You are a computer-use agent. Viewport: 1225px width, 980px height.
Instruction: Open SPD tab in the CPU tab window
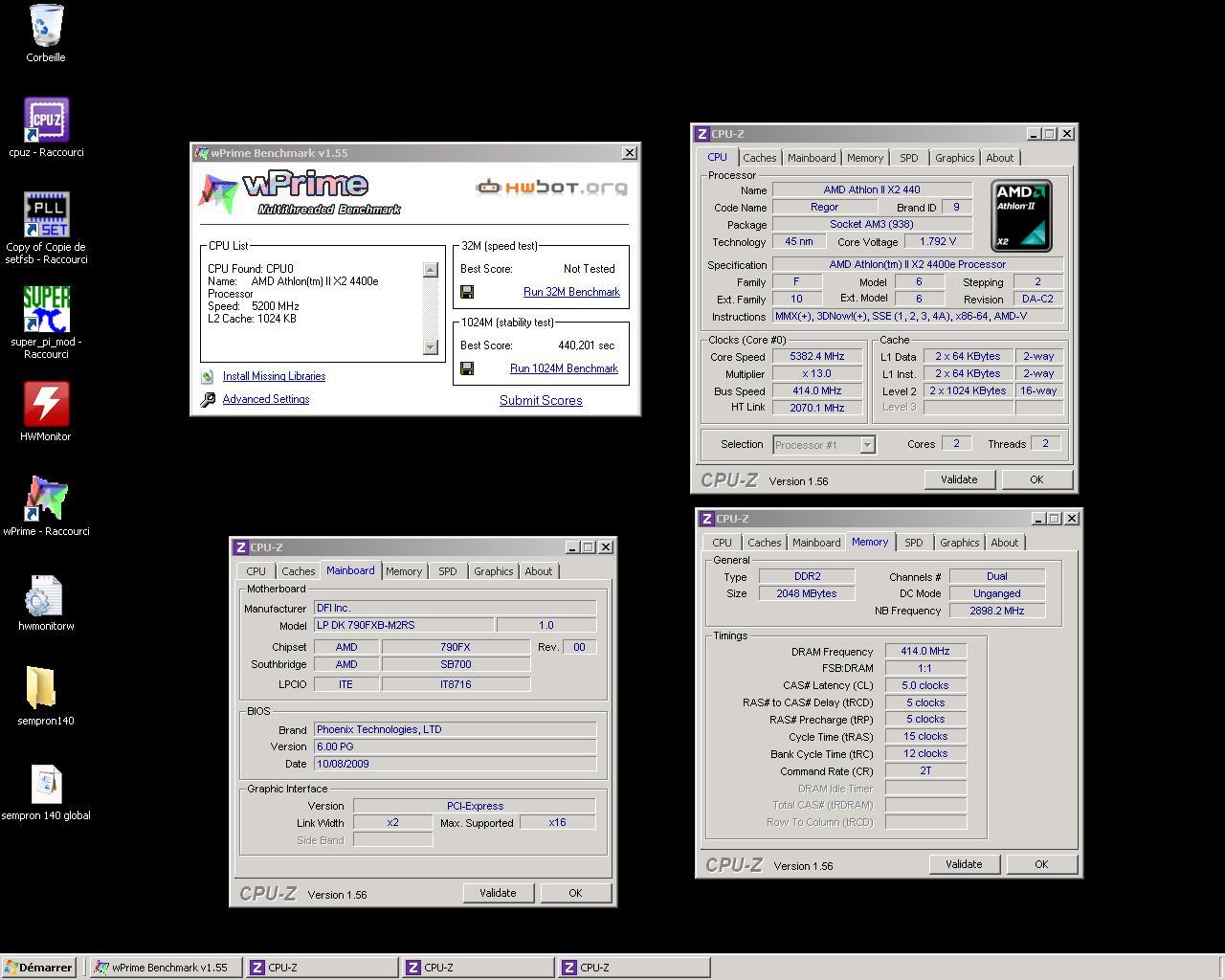click(x=909, y=158)
